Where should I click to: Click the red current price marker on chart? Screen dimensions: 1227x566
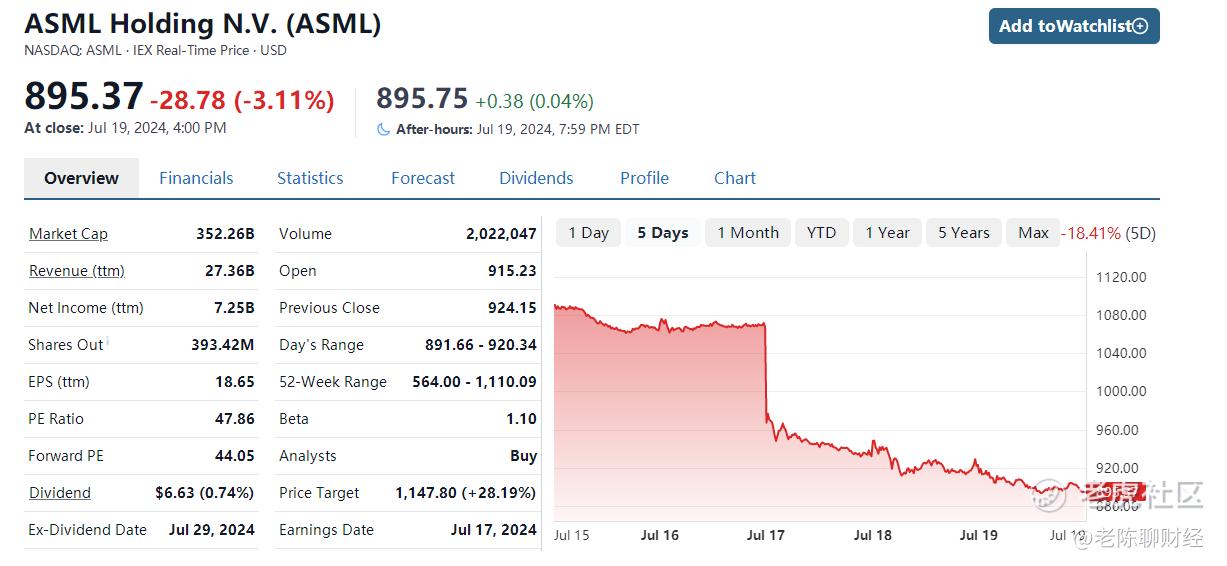(x=1116, y=491)
